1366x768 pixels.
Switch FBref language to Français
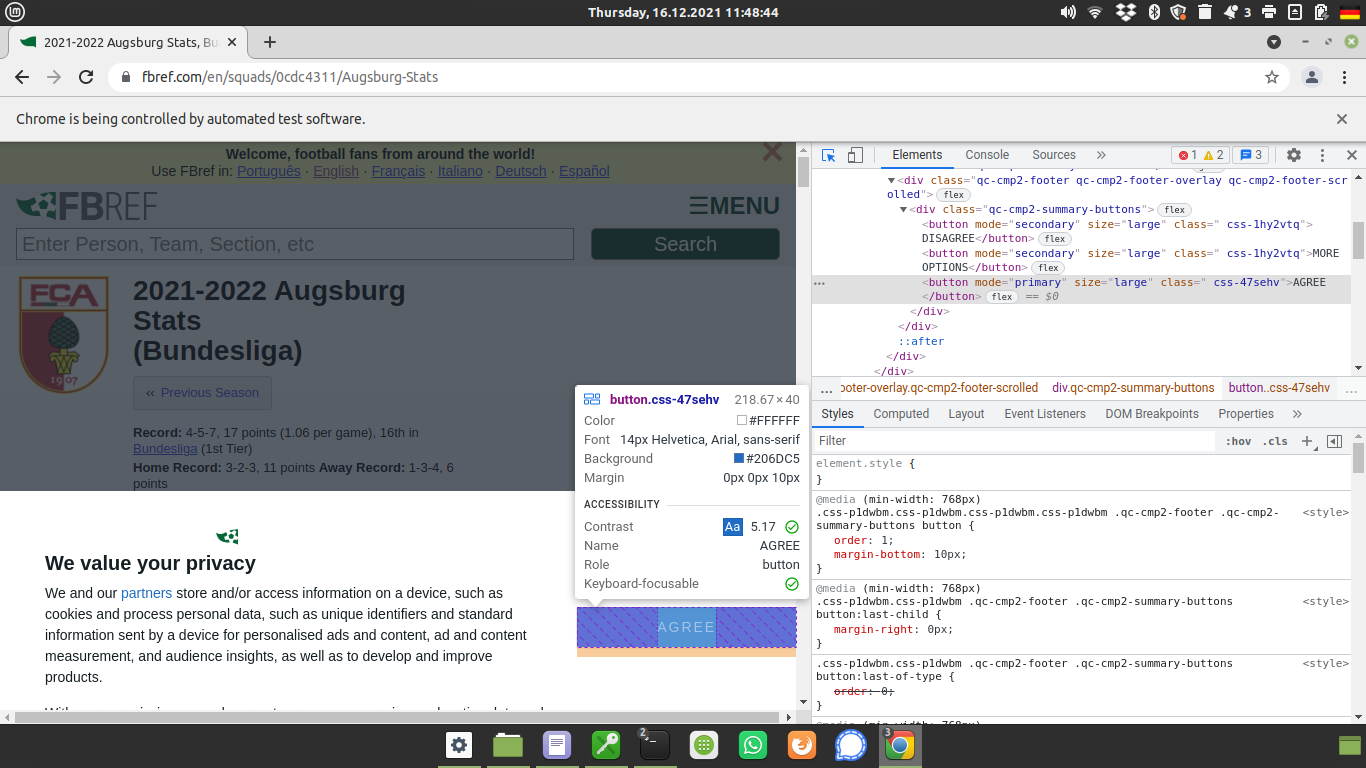pyautogui.click(x=398, y=171)
